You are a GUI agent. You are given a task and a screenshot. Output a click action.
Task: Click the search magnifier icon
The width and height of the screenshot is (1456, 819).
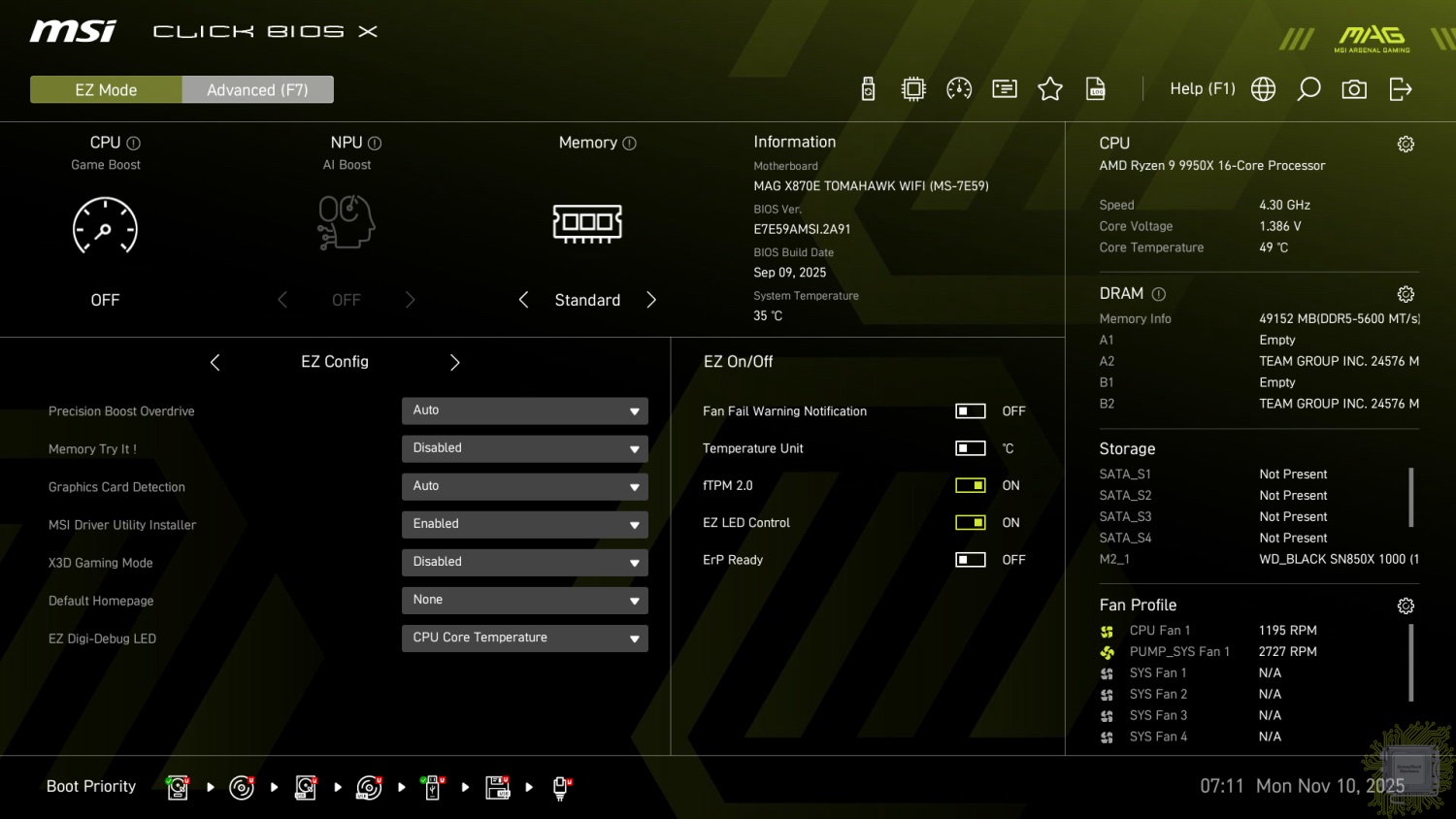pyautogui.click(x=1308, y=89)
